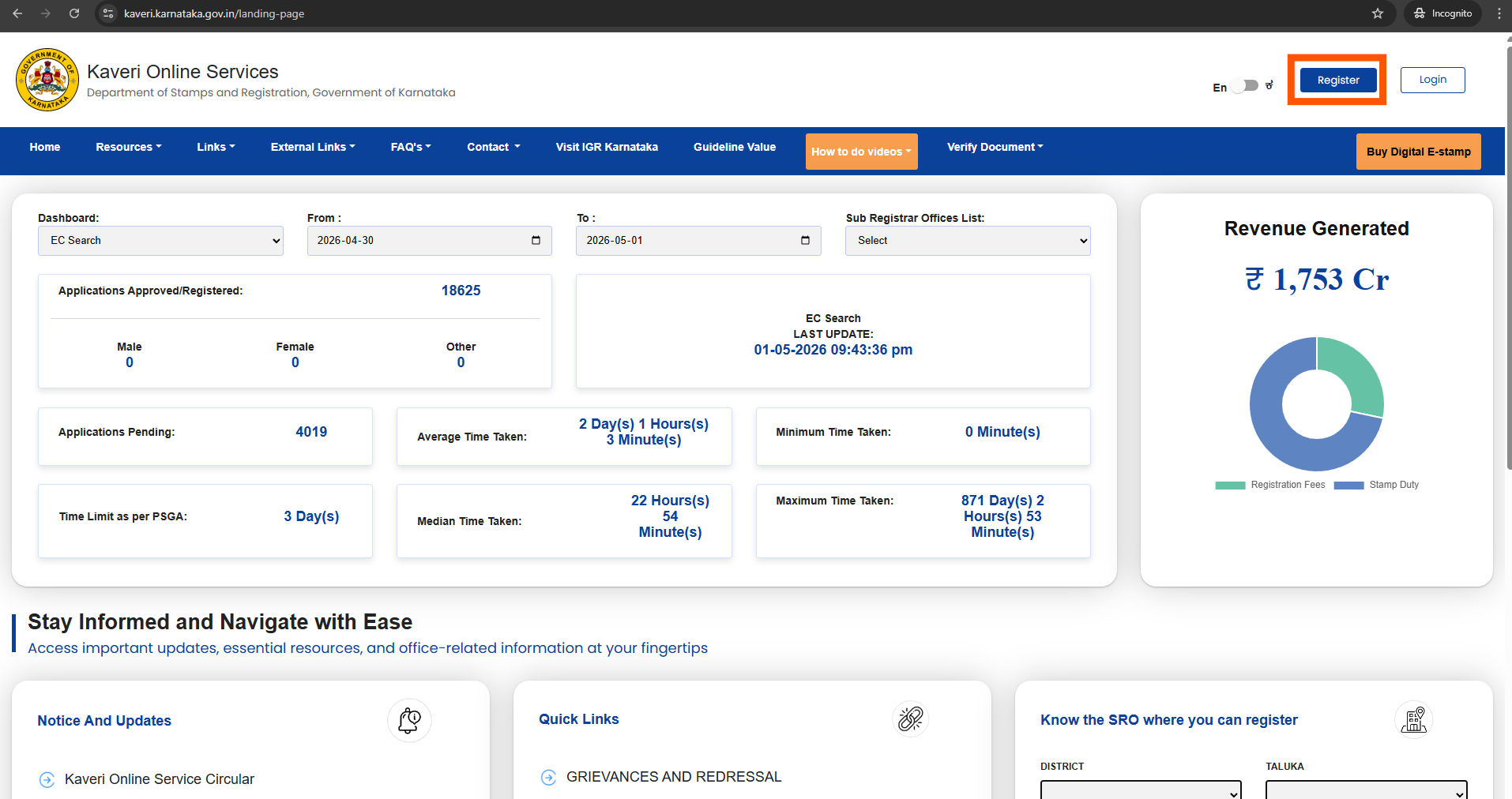This screenshot has width=1512, height=799.
Task: Click the 4019 pending applications value
Action: point(311,432)
